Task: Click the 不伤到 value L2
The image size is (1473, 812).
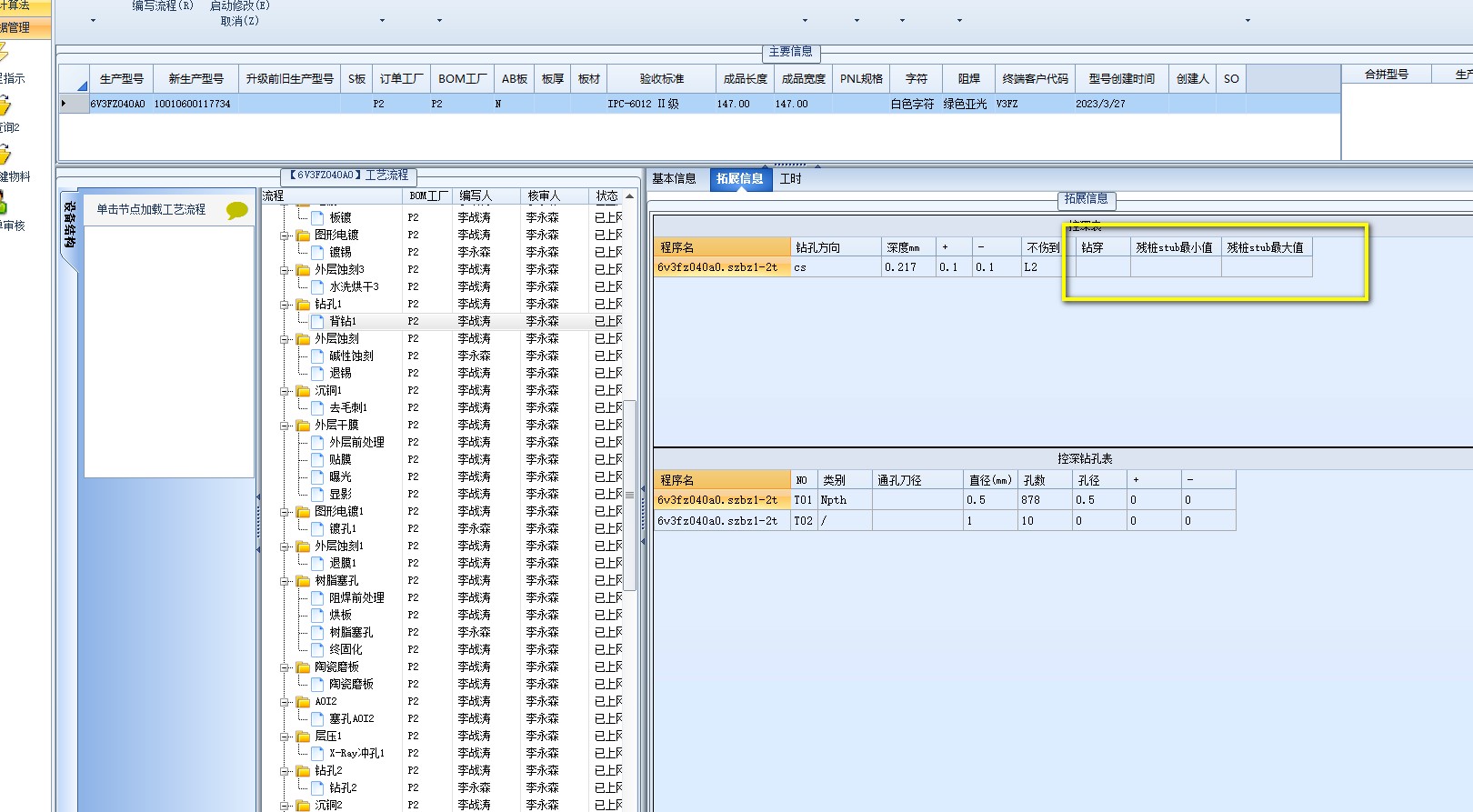Action: [x=1042, y=267]
